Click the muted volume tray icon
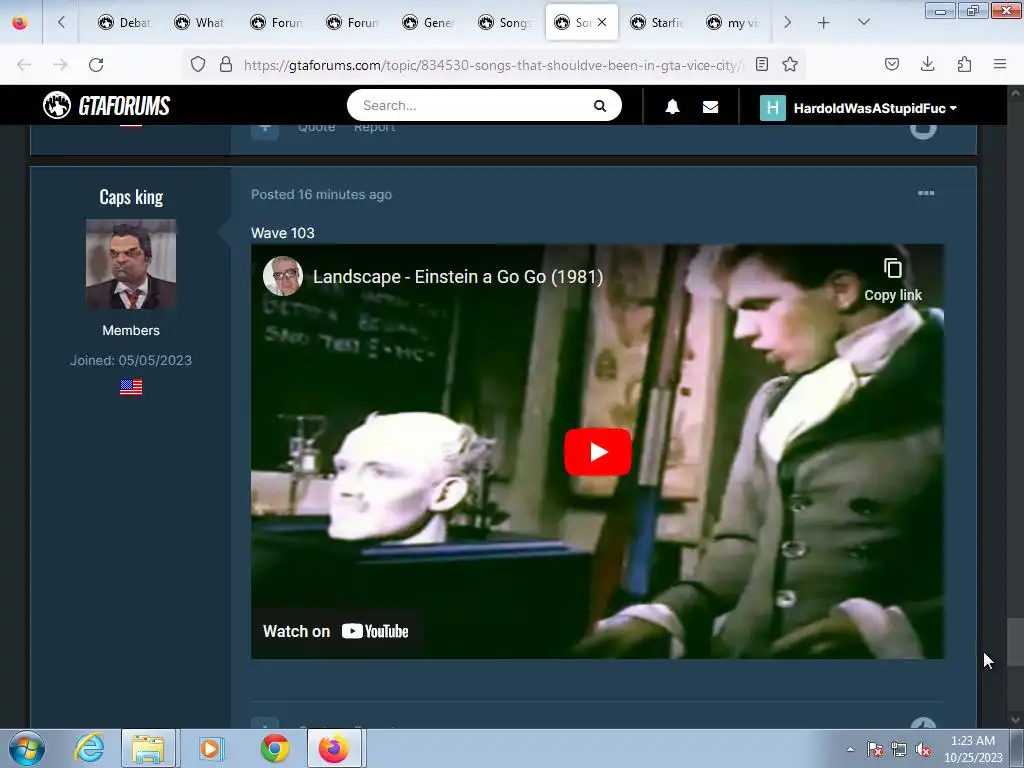 (x=923, y=749)
